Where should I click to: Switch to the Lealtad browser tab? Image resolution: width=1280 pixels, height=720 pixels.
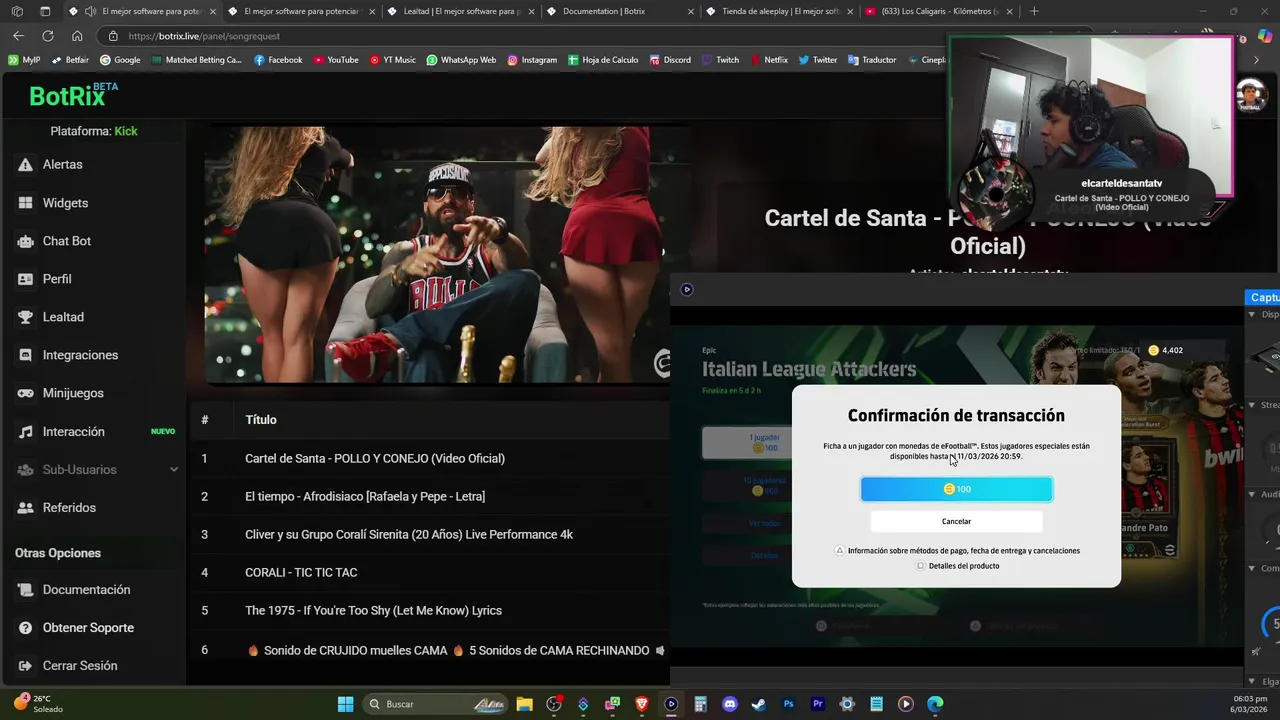point(461,11)
